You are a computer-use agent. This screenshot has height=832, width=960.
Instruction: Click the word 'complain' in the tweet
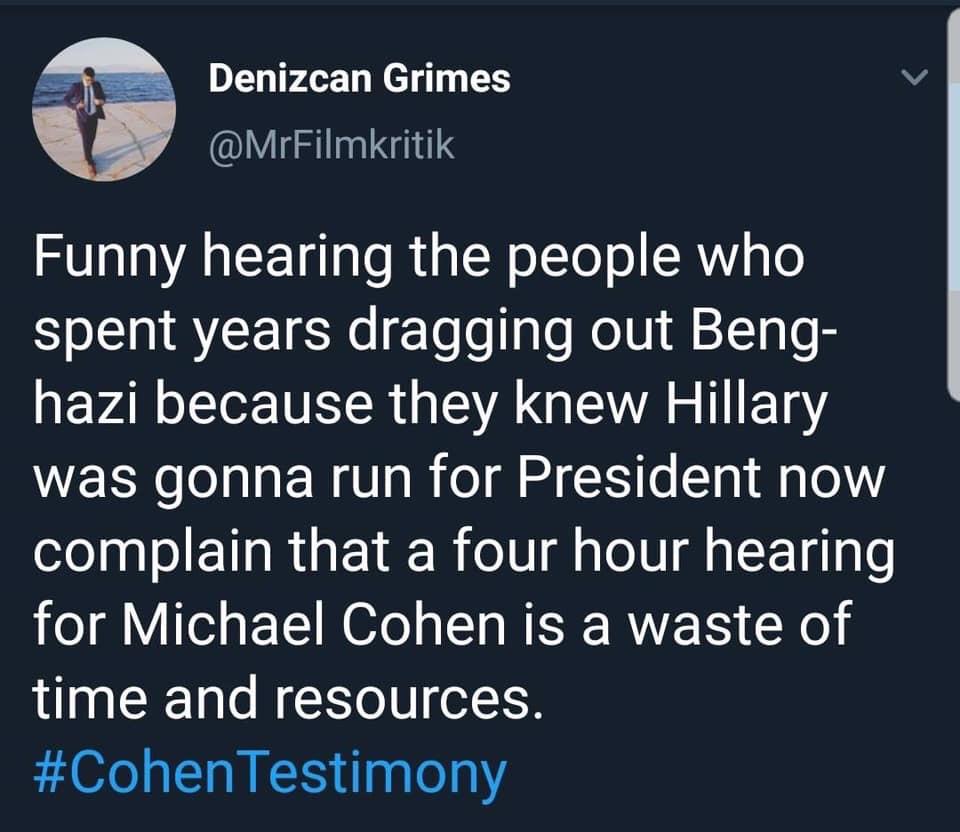(153, 553)
